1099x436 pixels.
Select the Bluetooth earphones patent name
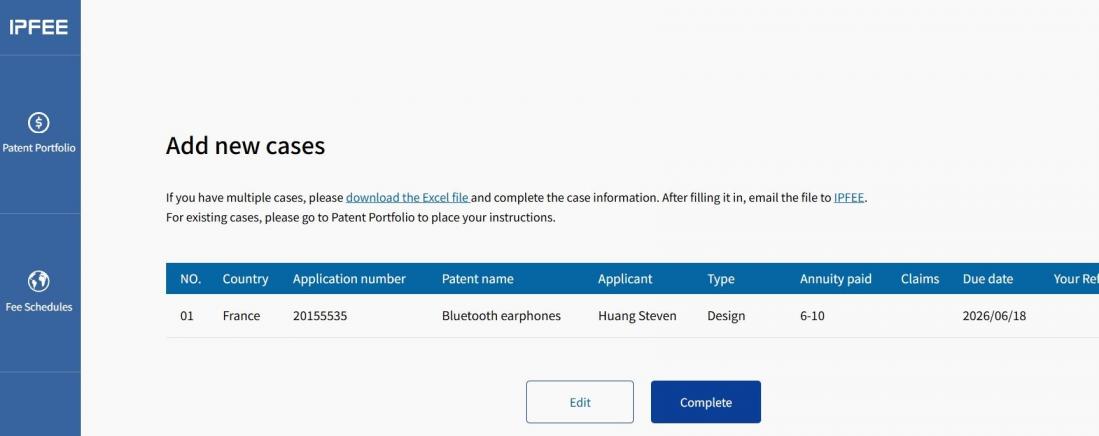[x=501, y=316]
